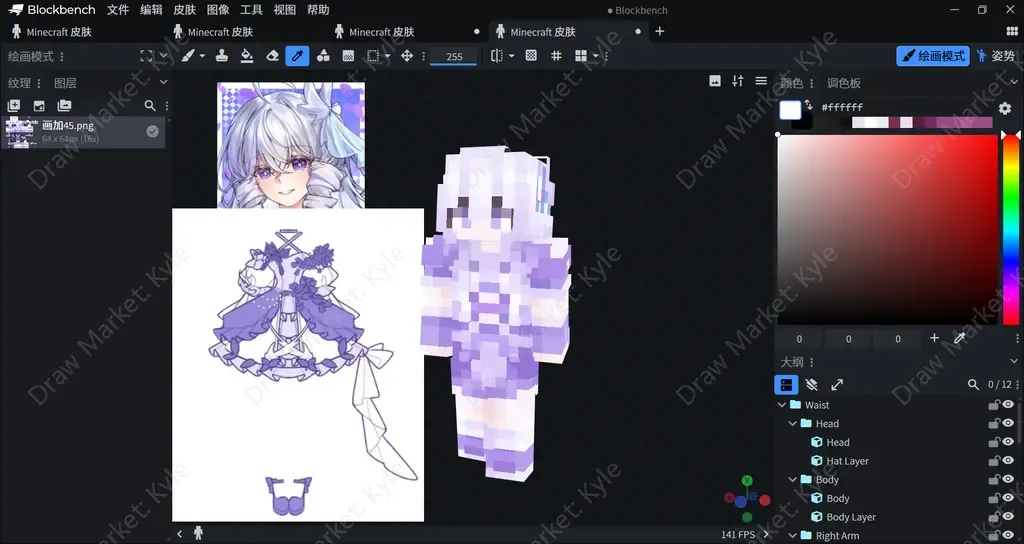Click the unlink layers icon in outliner toolbar
The width and height of the screenshot is (1024, 544).
click(812, 385)
